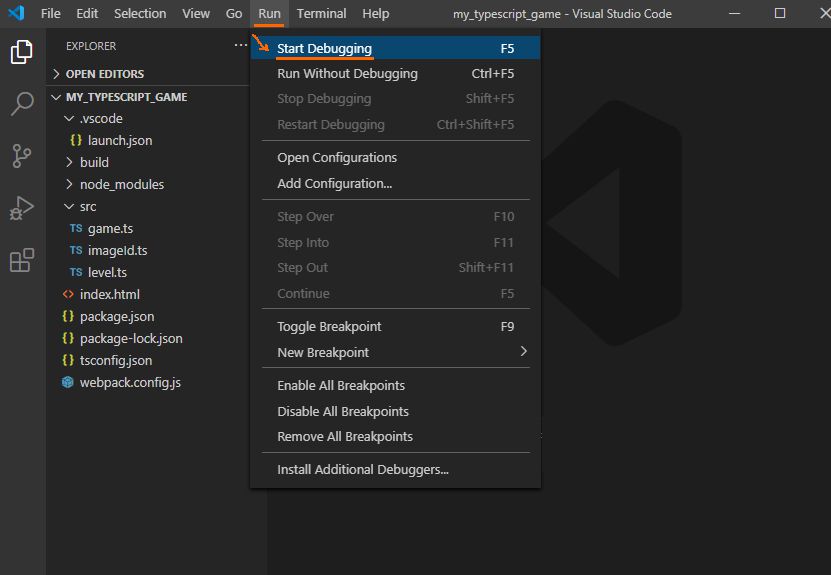Select Toggle Breakpoint menu entry
Viewport: 831px width, 575px height.
[x=329, y=327]
